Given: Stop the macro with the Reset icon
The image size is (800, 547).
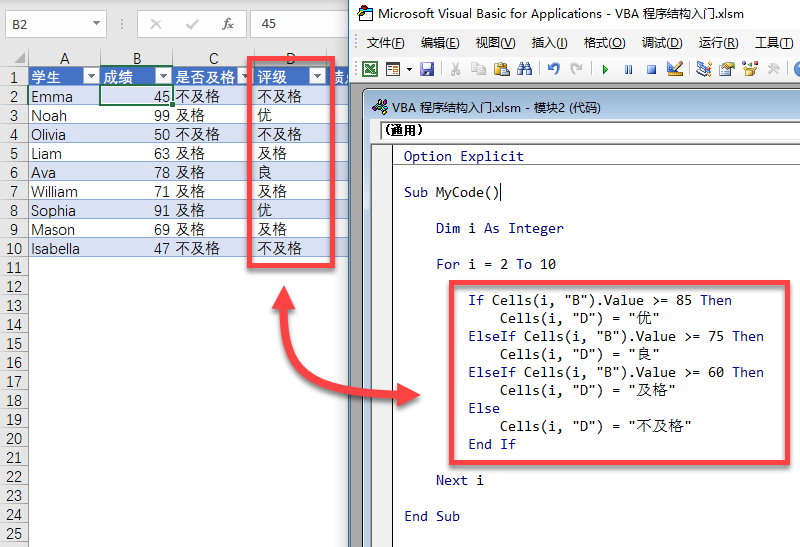Looking at the screenshot, I should [651, 69].
